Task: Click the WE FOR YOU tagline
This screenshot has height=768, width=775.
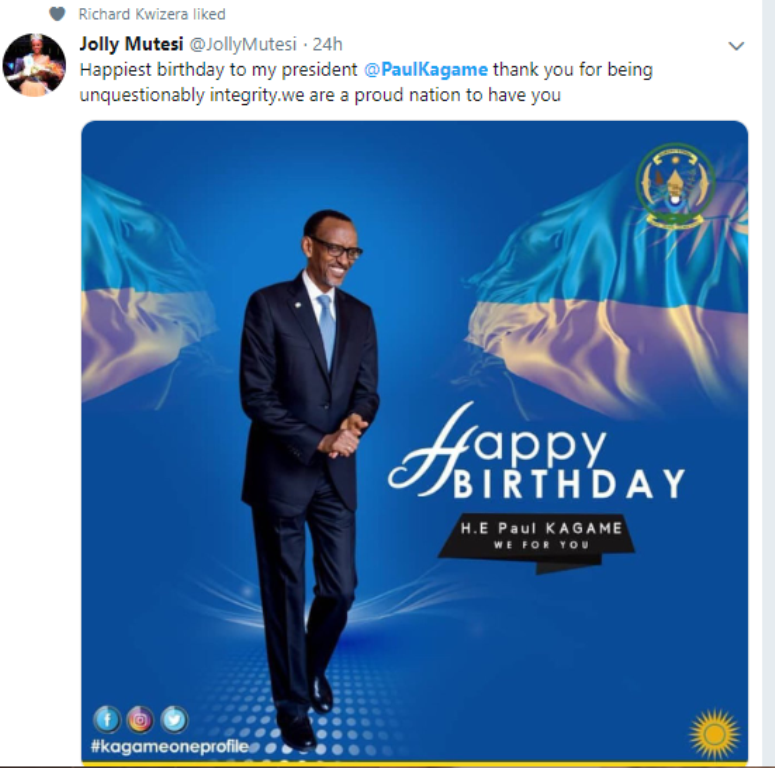Action: pos(541,545)
